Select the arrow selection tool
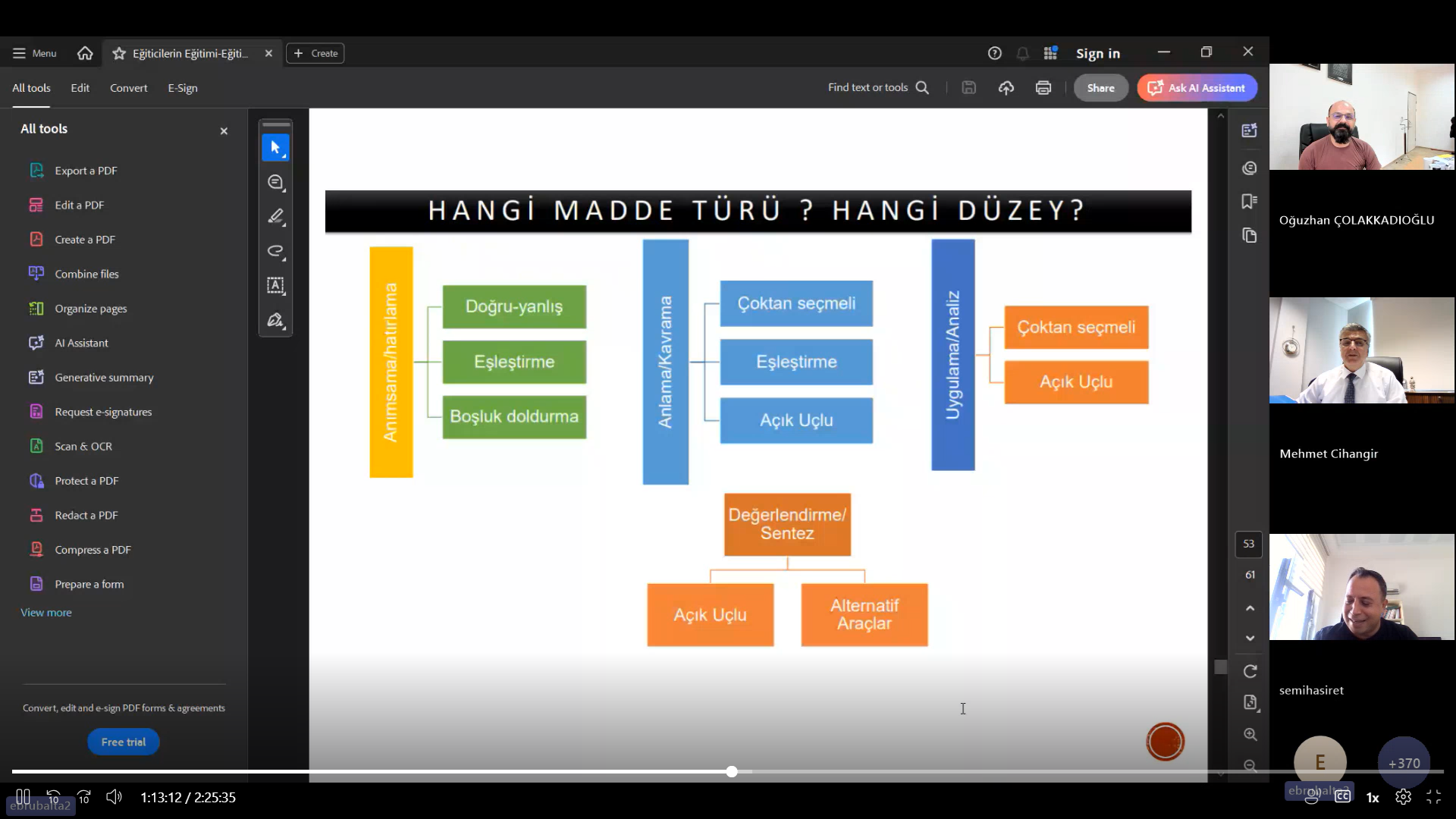Image resolution: width=1456 pixels, height=819 pixels. click(275, 148)
